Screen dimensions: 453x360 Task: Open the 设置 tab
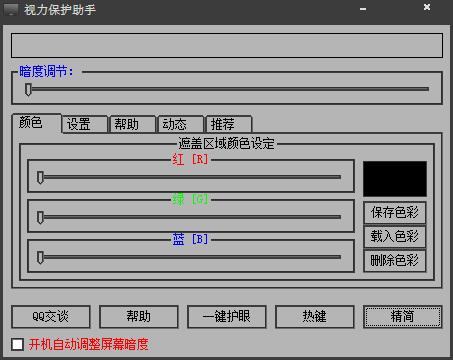[x=85, y=124]
